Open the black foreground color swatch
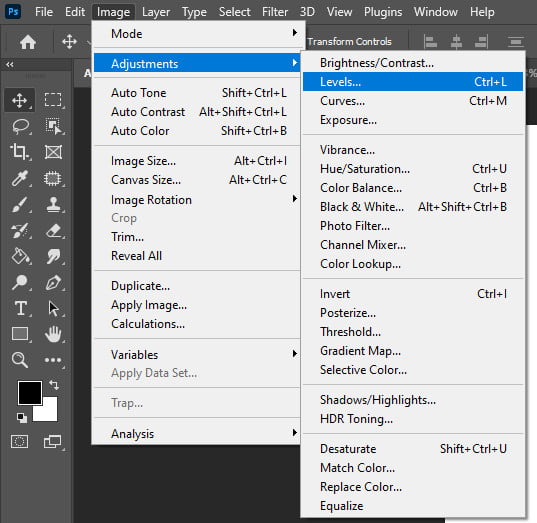Image resolution: width=537 pixels, height=523 pixels. (30, 392)
